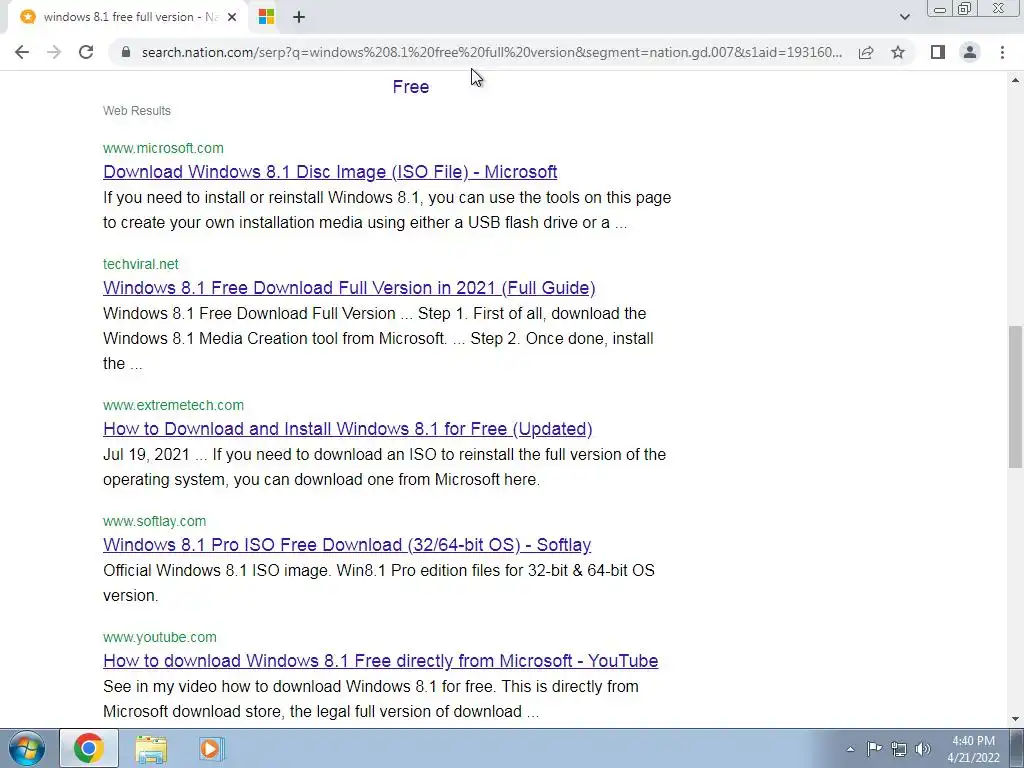
Task: Switch to the Microsoft logo tab
Action: [x=266, y=17]
